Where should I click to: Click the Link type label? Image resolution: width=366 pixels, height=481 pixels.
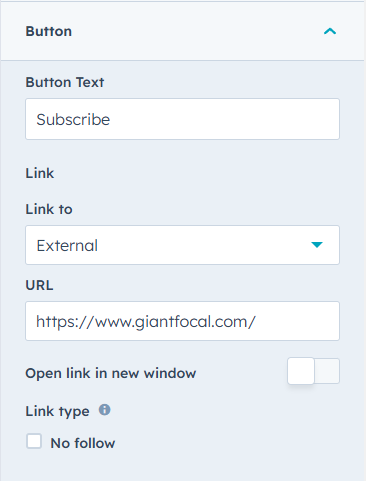click(57, 411)
